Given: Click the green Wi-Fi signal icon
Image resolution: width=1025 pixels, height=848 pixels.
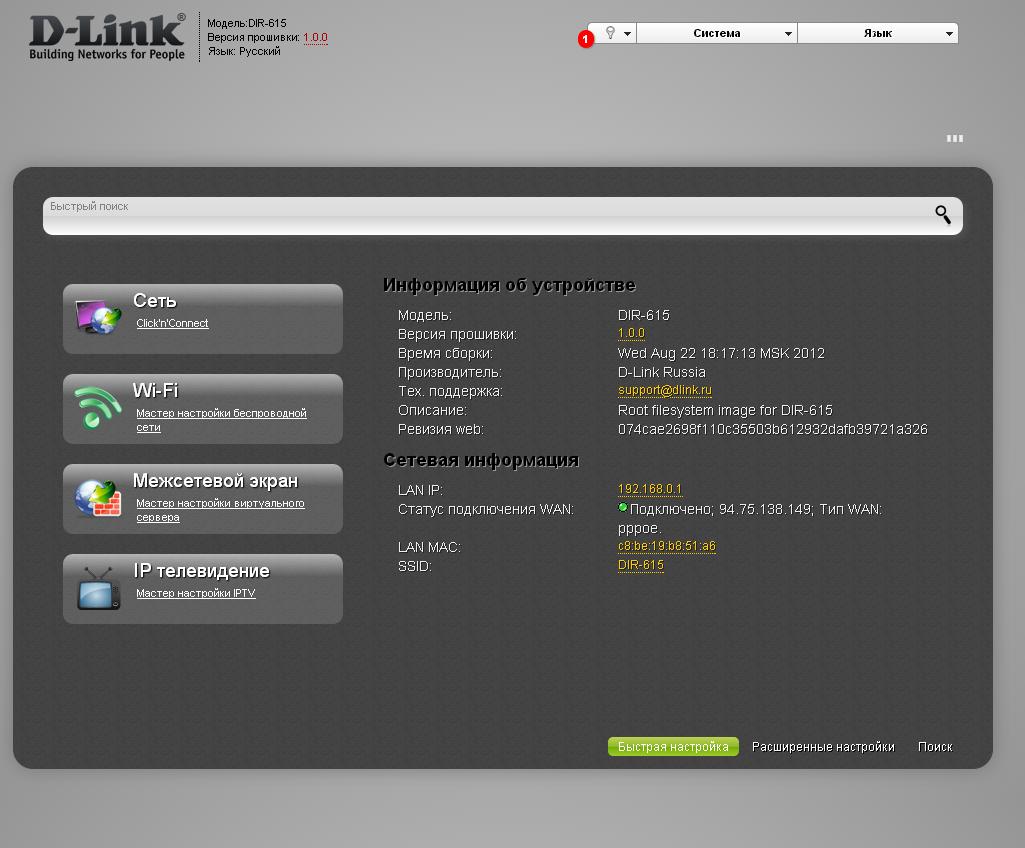Looking at the screenshot, I should (97, 407).
